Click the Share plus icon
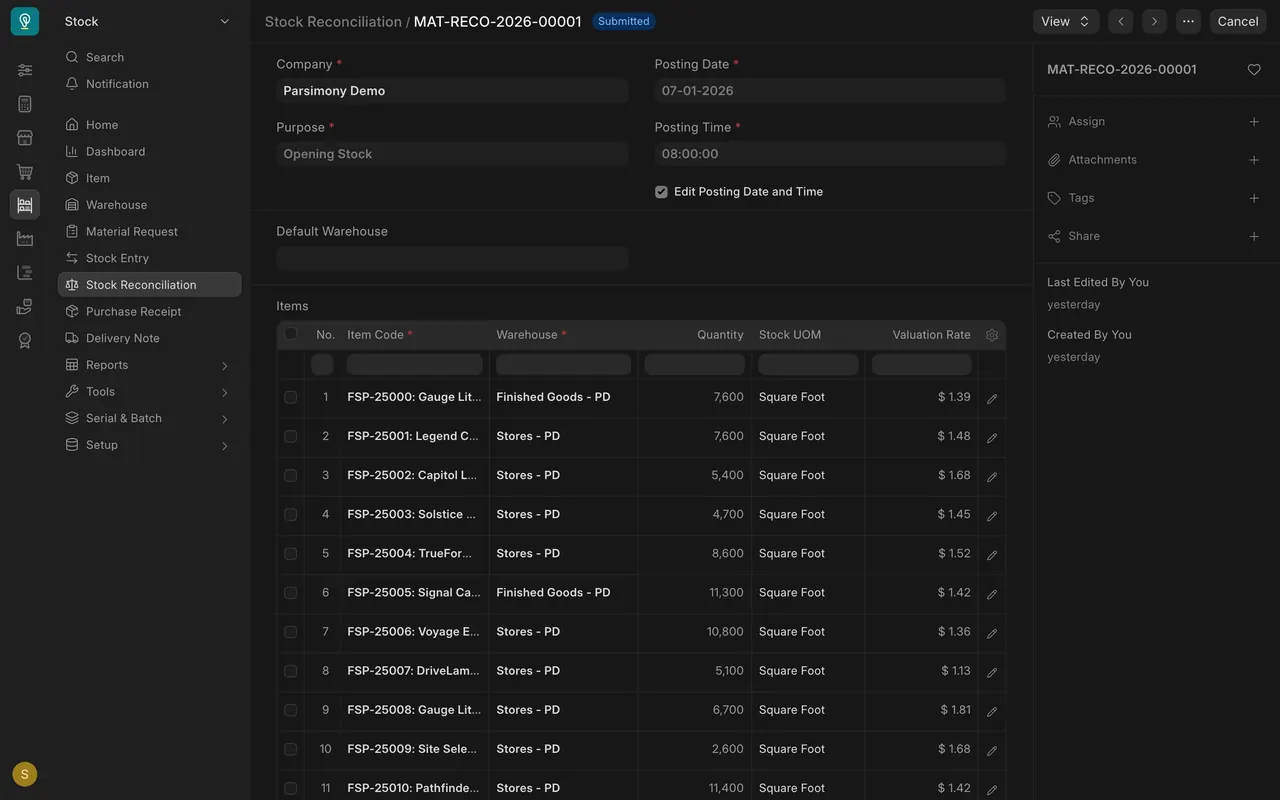Viewport: 1280px width, 800px height. pyautogui.click(x=1254, y=237)
